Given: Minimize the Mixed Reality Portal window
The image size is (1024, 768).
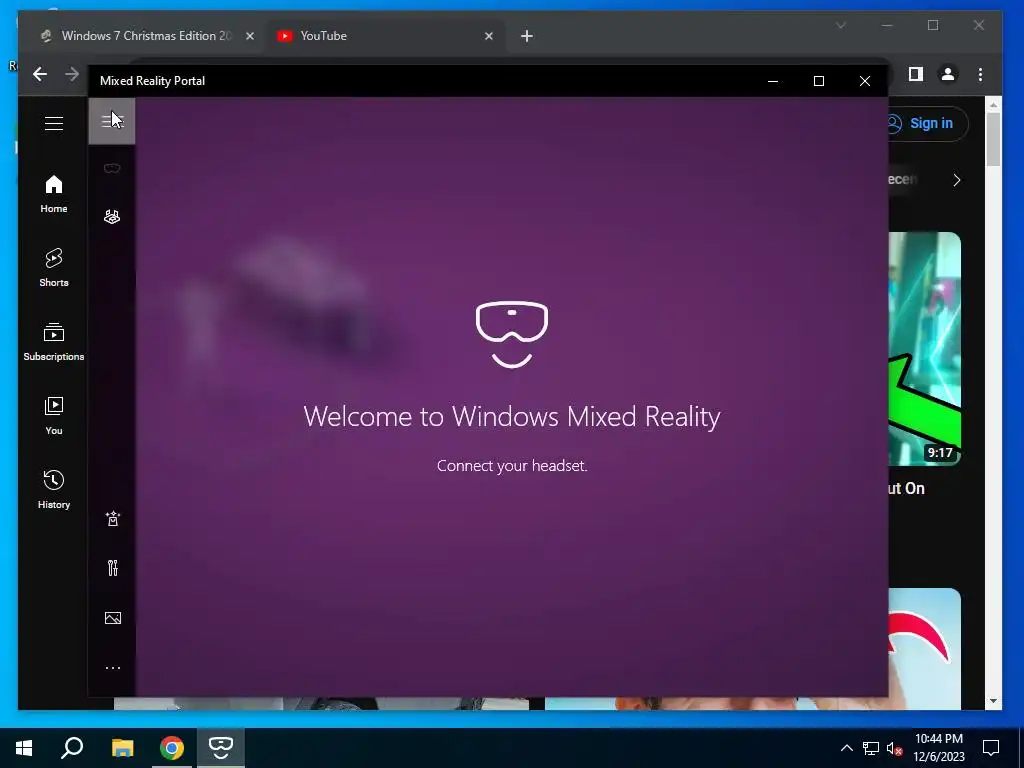Looking at the screenshot, I should tap(773, 81).
